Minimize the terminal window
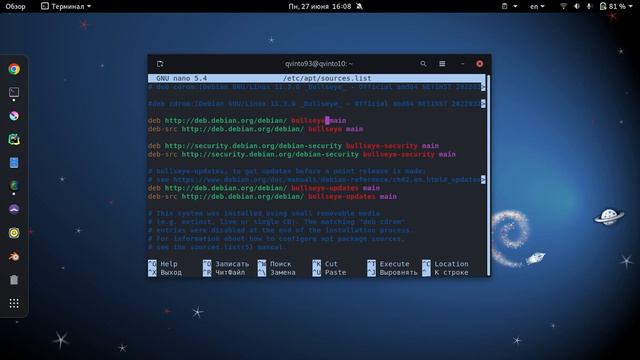This screenshot has height=360, width=640. click(x=462, y=64)
